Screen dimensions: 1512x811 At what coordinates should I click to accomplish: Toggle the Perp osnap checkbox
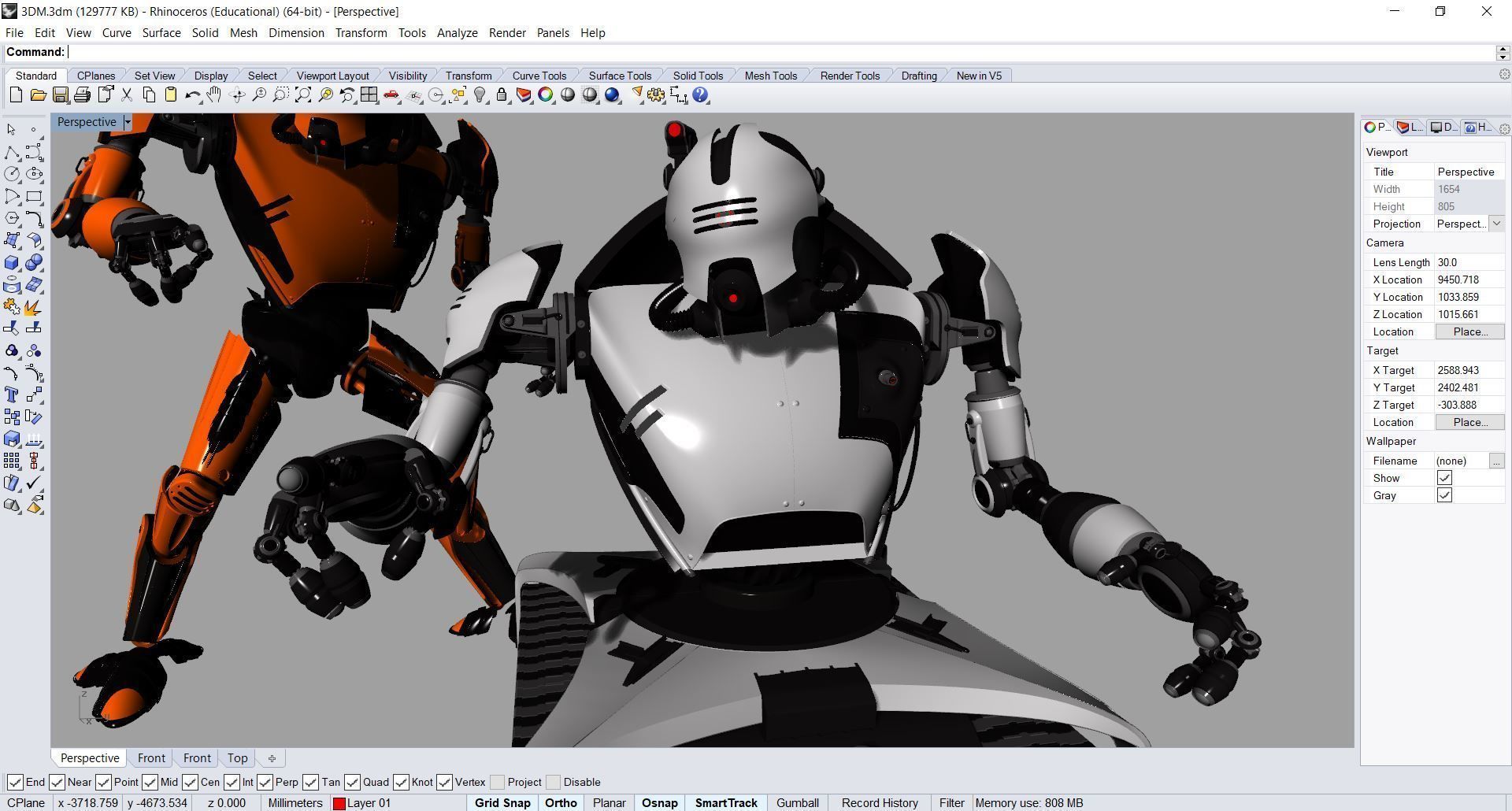point(265,782)
